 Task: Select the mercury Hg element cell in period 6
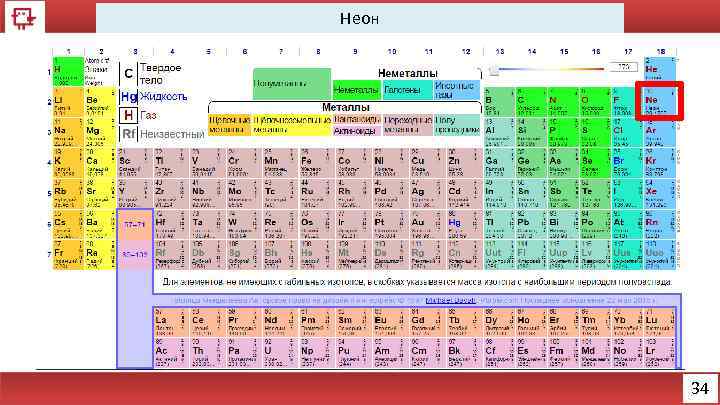464,225
